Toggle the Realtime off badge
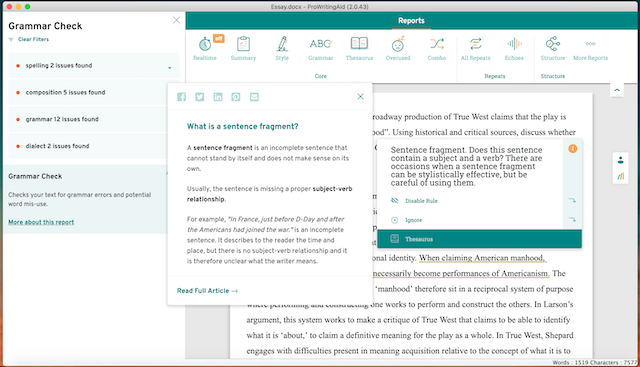640x367 pixels. coord(219,38)
